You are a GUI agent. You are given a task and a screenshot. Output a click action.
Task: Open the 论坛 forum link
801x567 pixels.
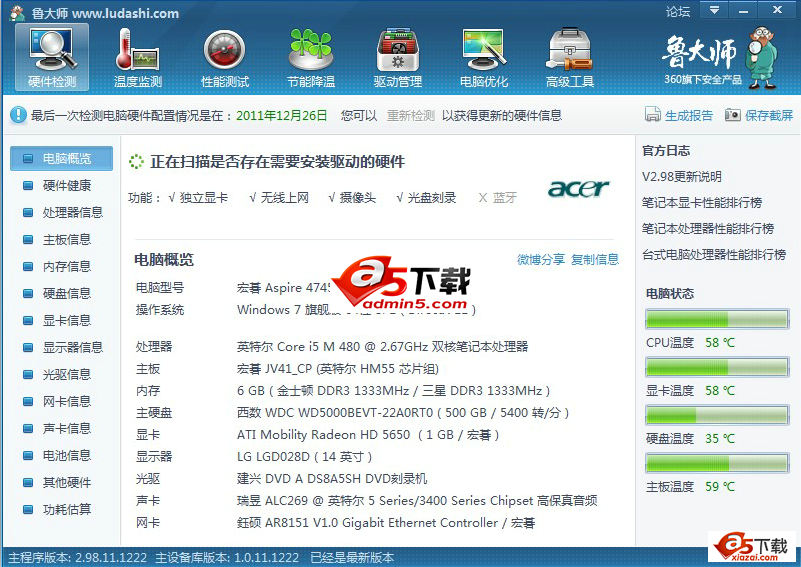tap(677, 11)
